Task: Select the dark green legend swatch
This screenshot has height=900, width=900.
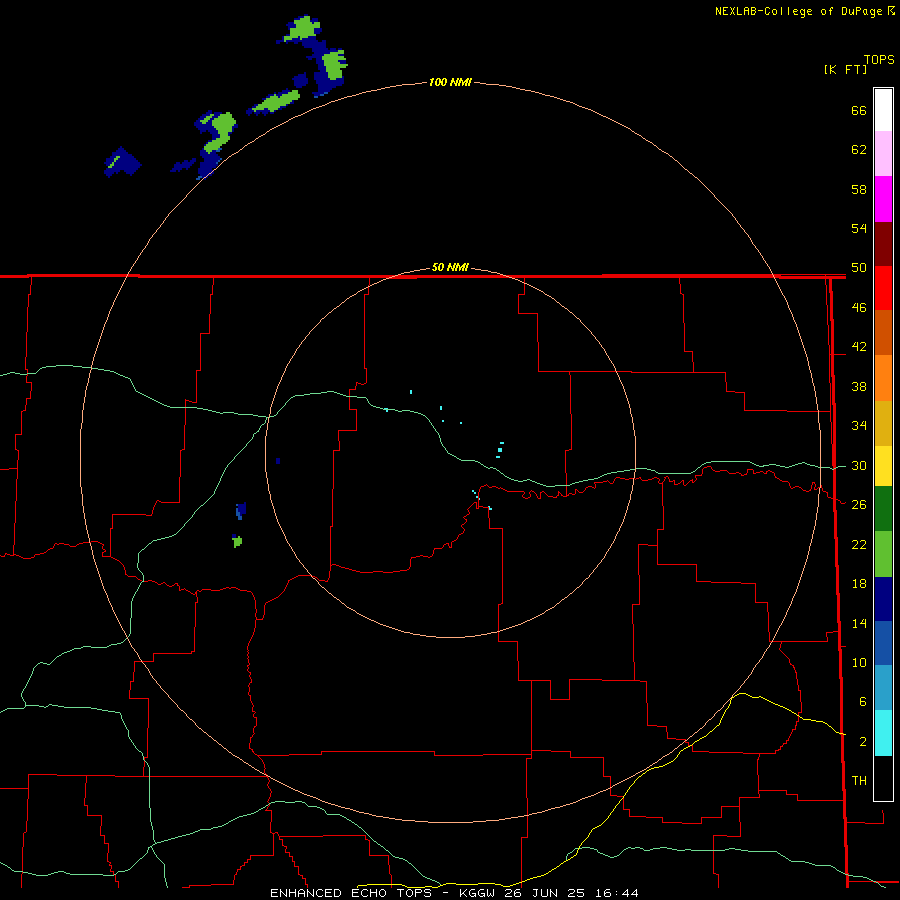Action: (x=883, y=509)
